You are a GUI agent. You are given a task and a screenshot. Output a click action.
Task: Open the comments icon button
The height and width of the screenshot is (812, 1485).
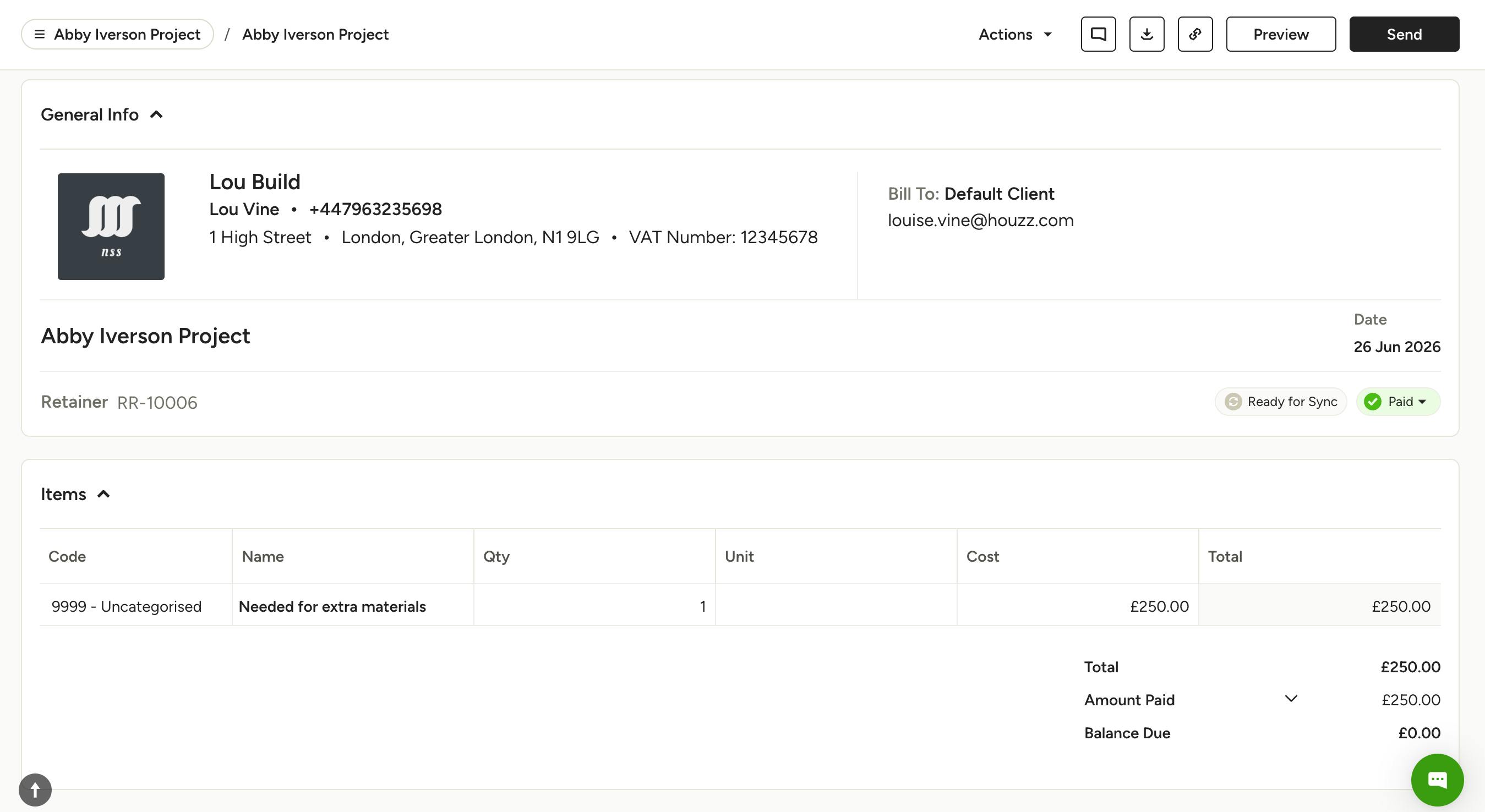click(1098, 34)
